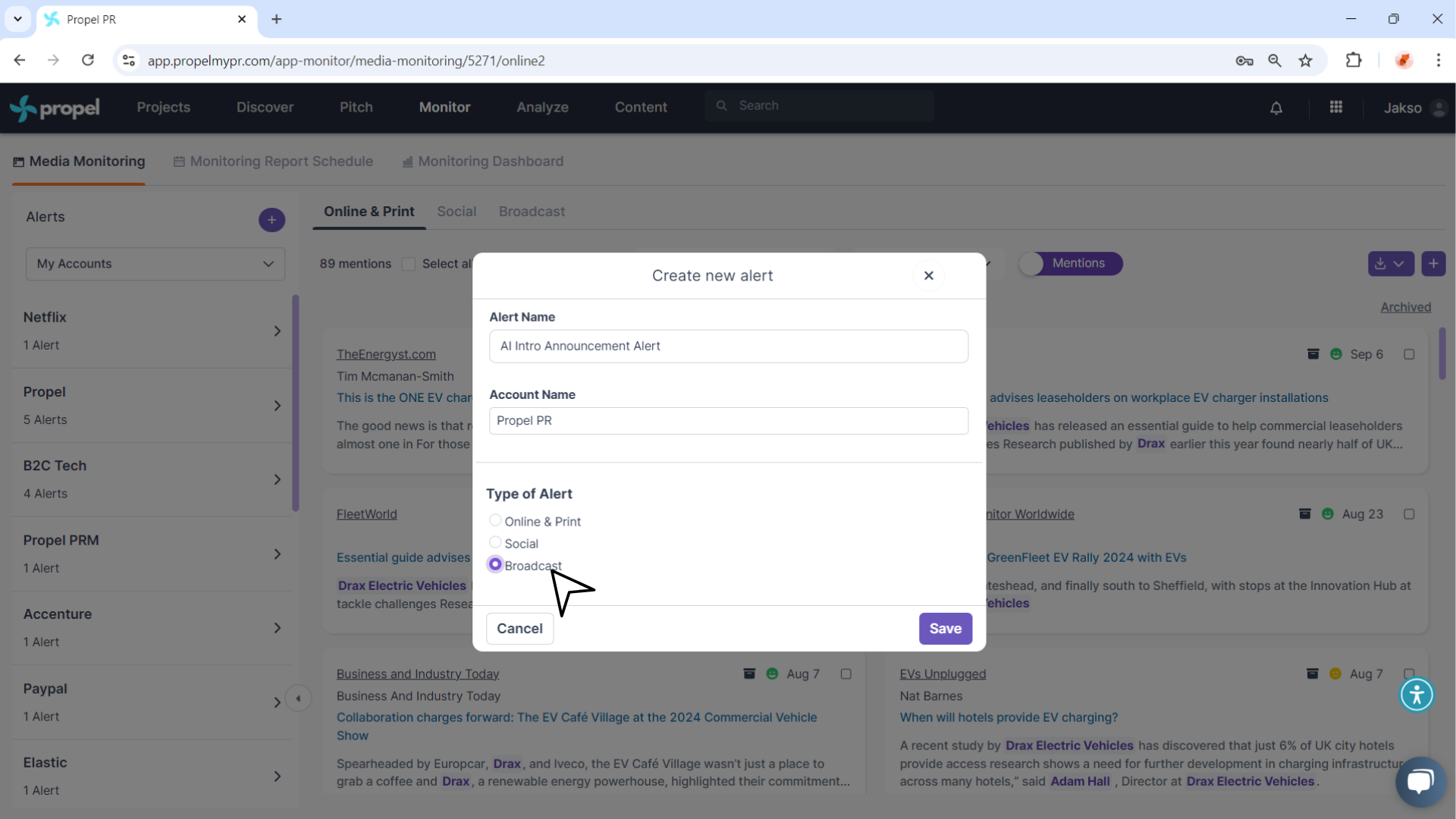Viewport: 1456px width, 819px height.
Task: Archive the Aug 23 article
Action: 1305,514
